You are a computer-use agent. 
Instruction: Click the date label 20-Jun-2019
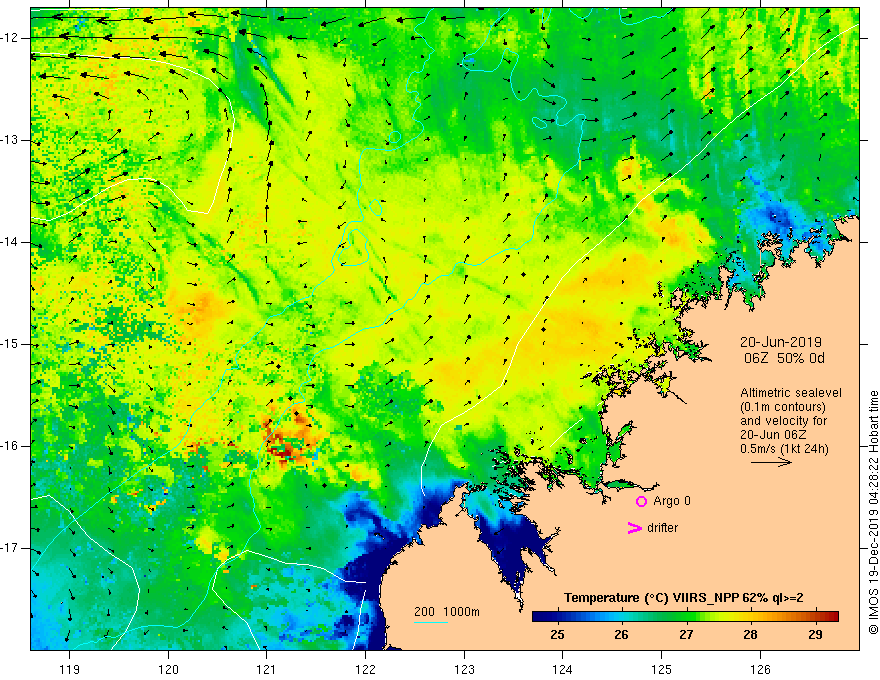pyautogui.click(x=781, y=342)
